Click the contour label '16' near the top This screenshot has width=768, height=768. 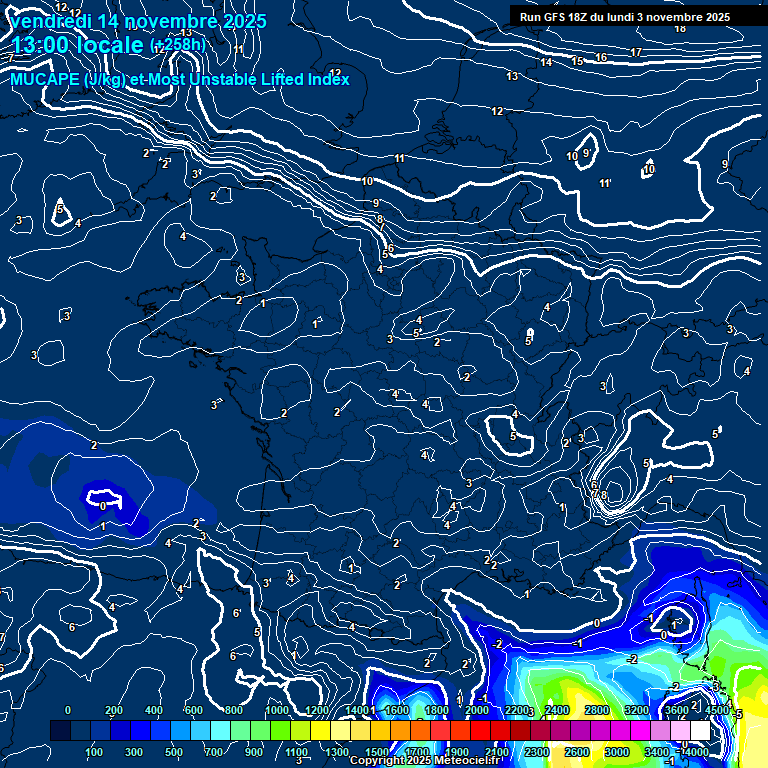coord(601,57)
